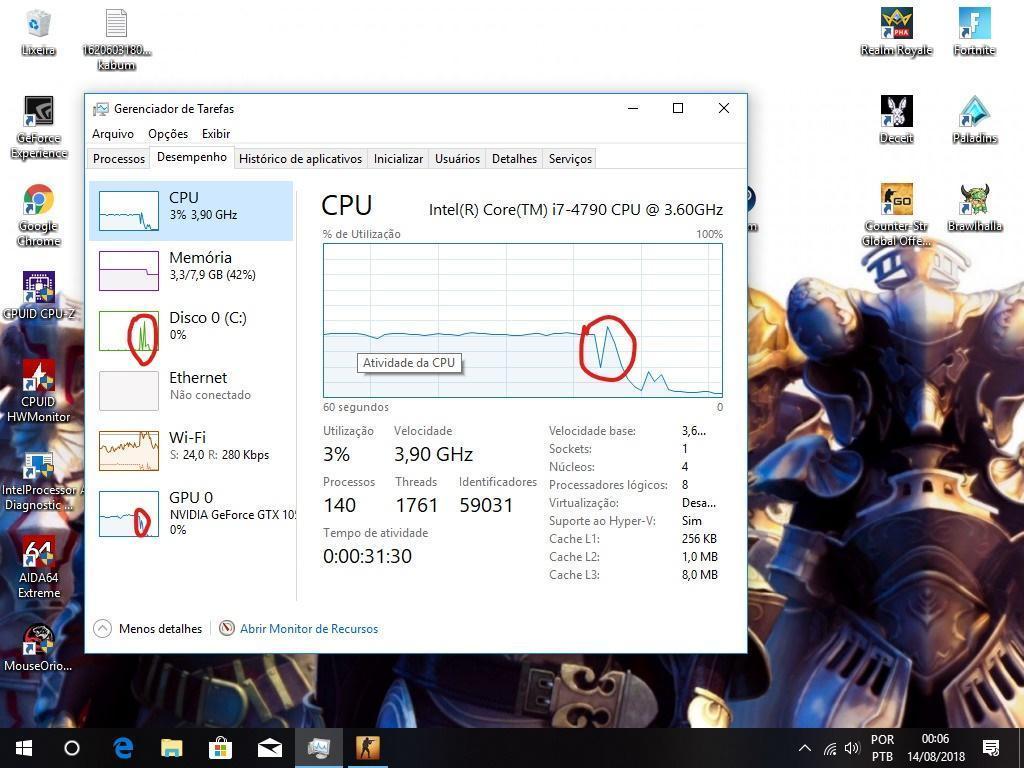Select Memória in the performance sidebar

point(191,270)
